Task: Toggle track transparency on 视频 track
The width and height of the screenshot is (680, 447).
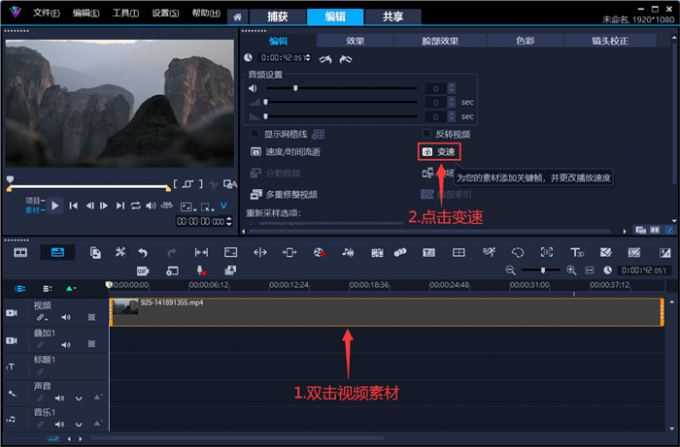Action: tap(92, 317)
